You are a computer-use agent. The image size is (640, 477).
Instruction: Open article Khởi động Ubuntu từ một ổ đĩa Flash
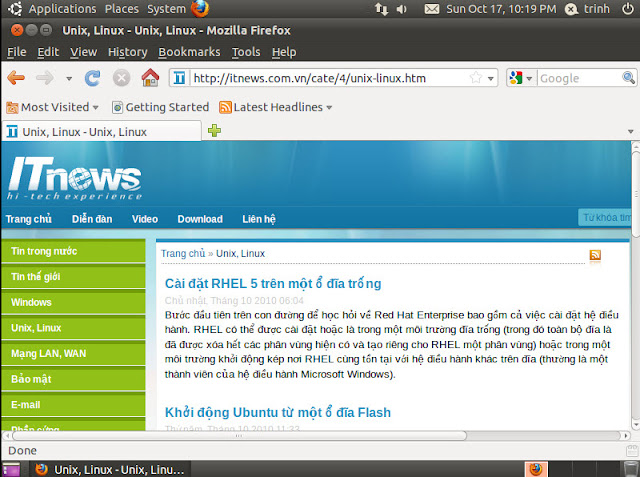pos(278,413)
